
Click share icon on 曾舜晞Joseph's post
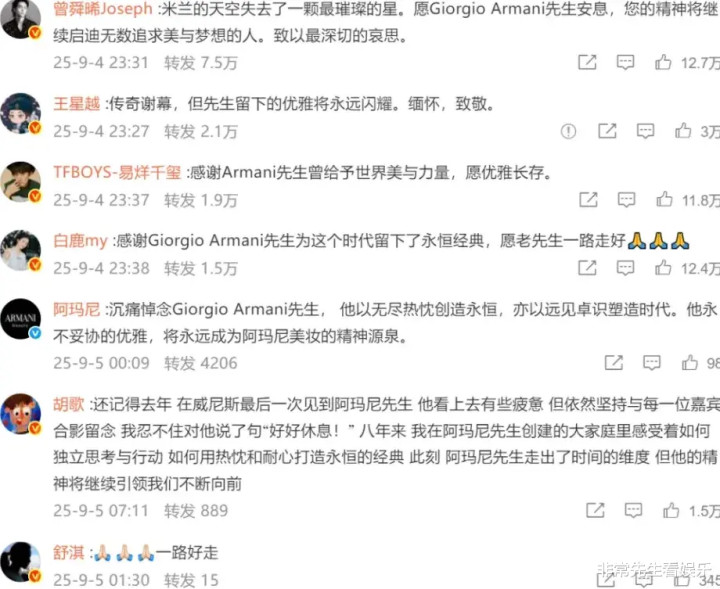point(587,62)
